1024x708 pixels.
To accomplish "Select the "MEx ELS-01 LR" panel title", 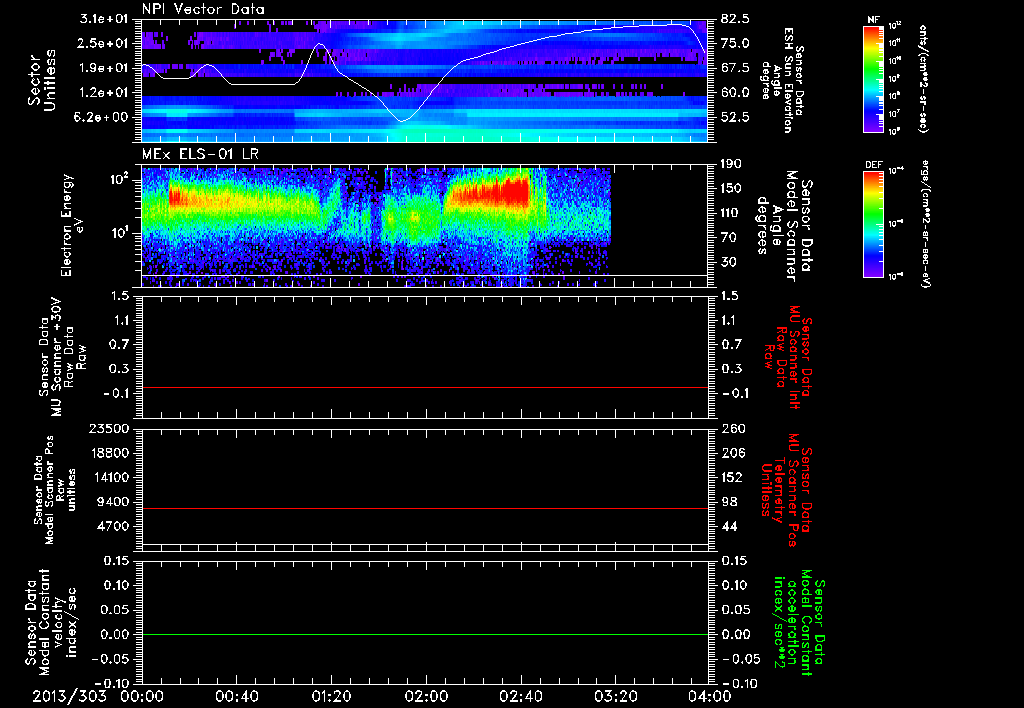I will tap(200, 154).
